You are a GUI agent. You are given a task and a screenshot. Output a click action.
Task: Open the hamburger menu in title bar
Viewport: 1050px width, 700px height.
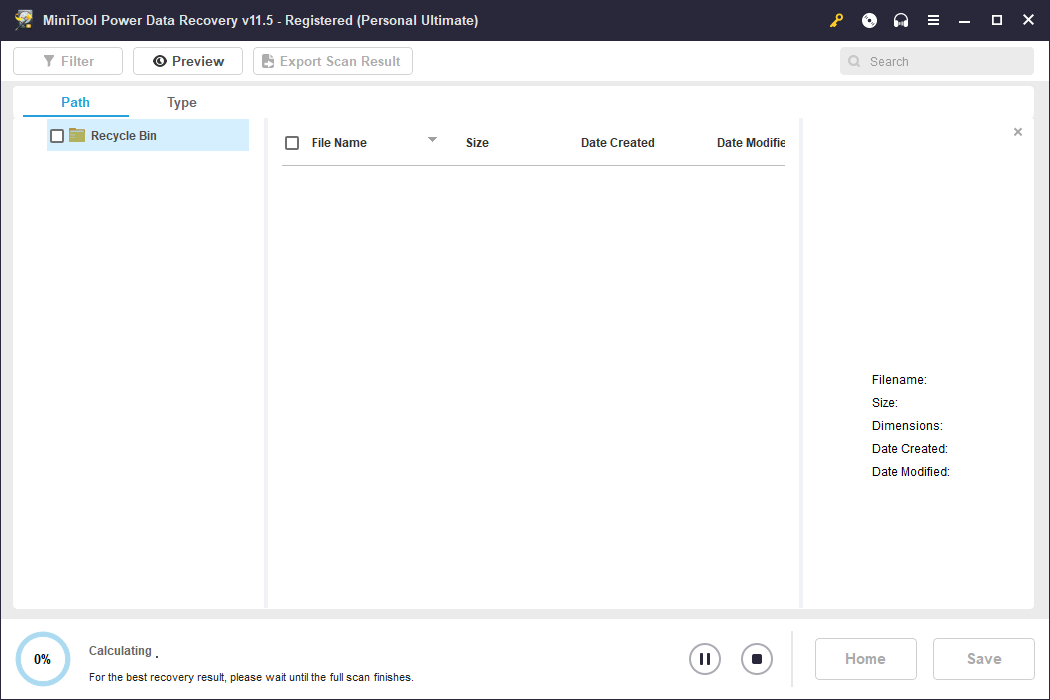point(933,21)
